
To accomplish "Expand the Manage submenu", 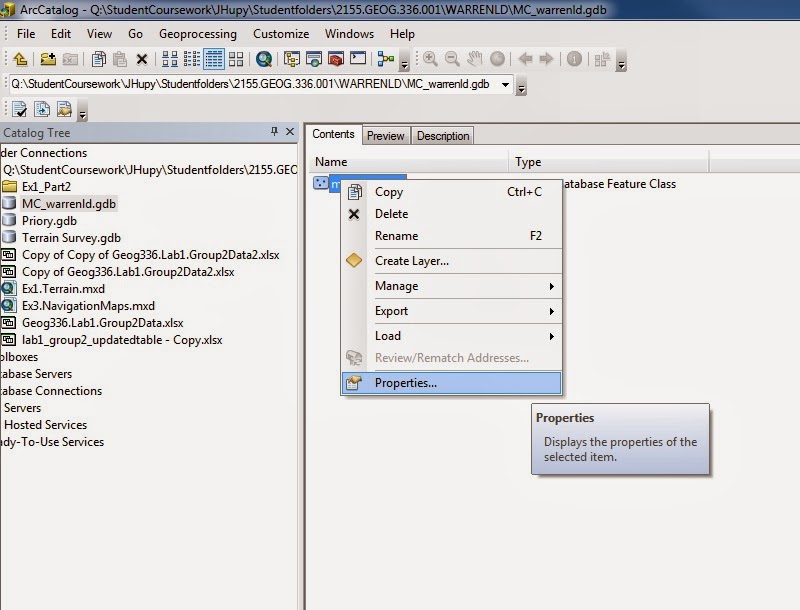I will coord(452,286).
